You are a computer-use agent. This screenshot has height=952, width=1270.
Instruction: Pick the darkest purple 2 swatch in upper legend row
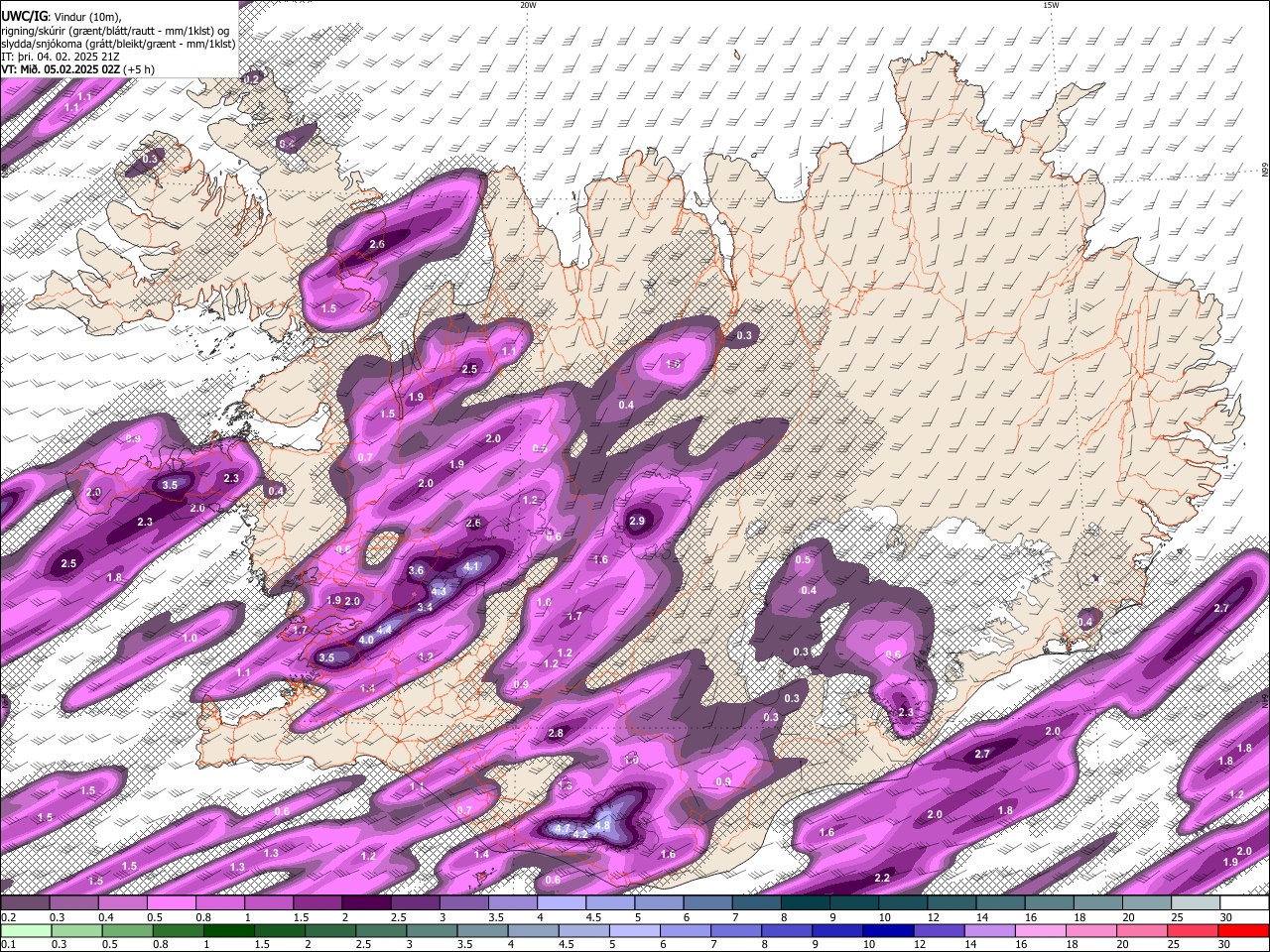click(x=365, y=903)
